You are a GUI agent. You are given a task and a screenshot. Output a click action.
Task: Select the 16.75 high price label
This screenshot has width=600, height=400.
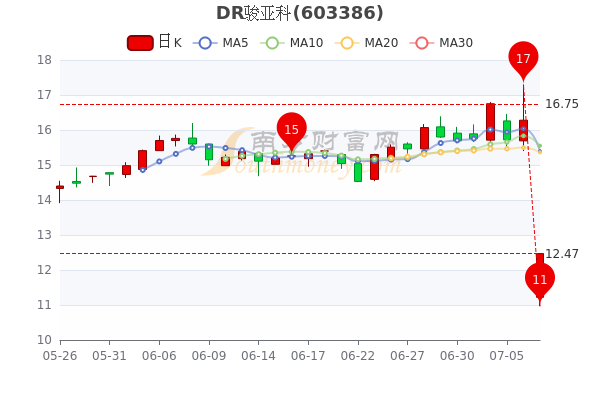click(561, 104)
